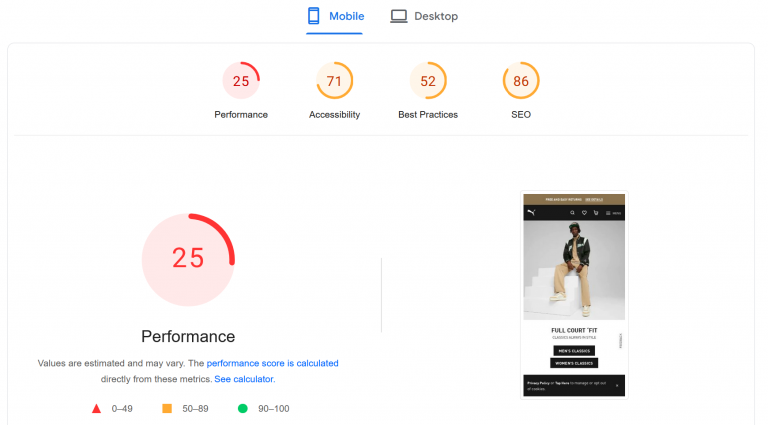
Task: Click the large Performance heading
Action: 188,336
